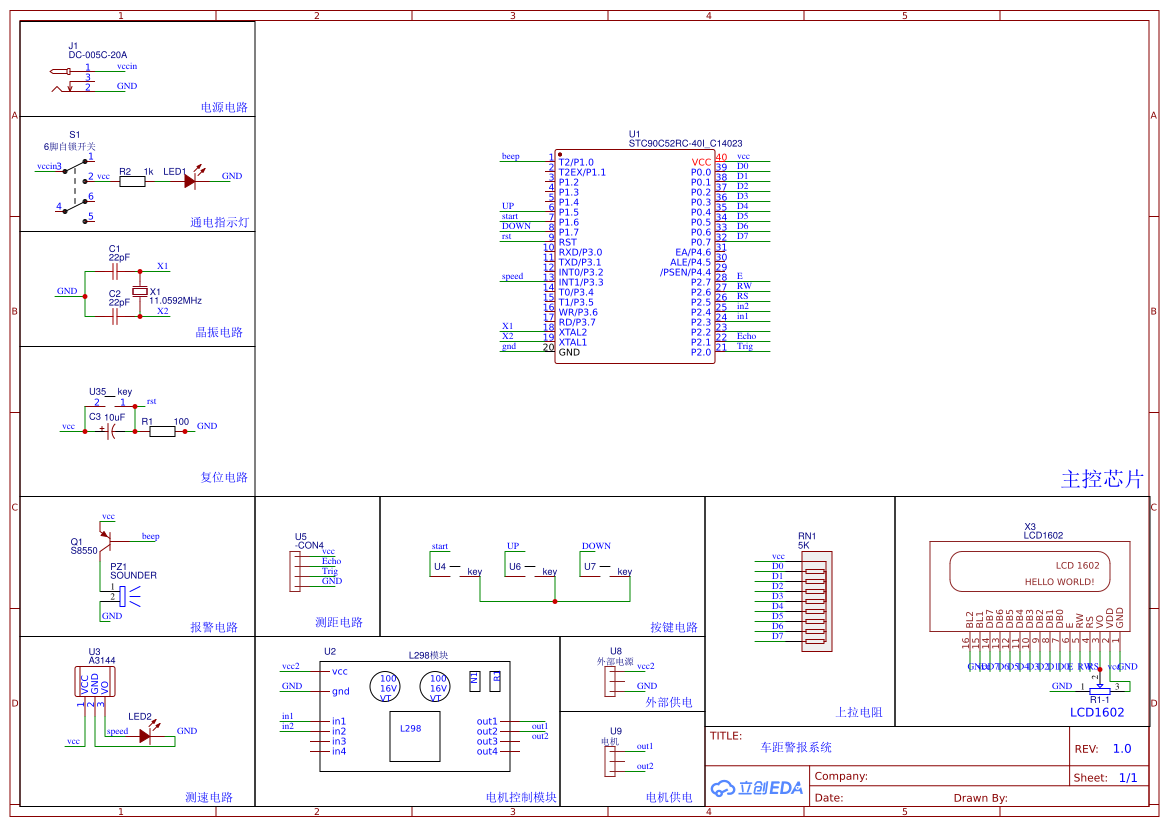Click the 主控芯片 section label

tap(1102, 480)
